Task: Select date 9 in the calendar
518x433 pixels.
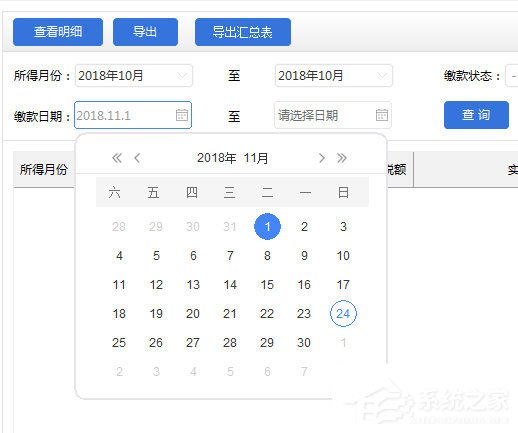Action: click(x=304, y=256)
